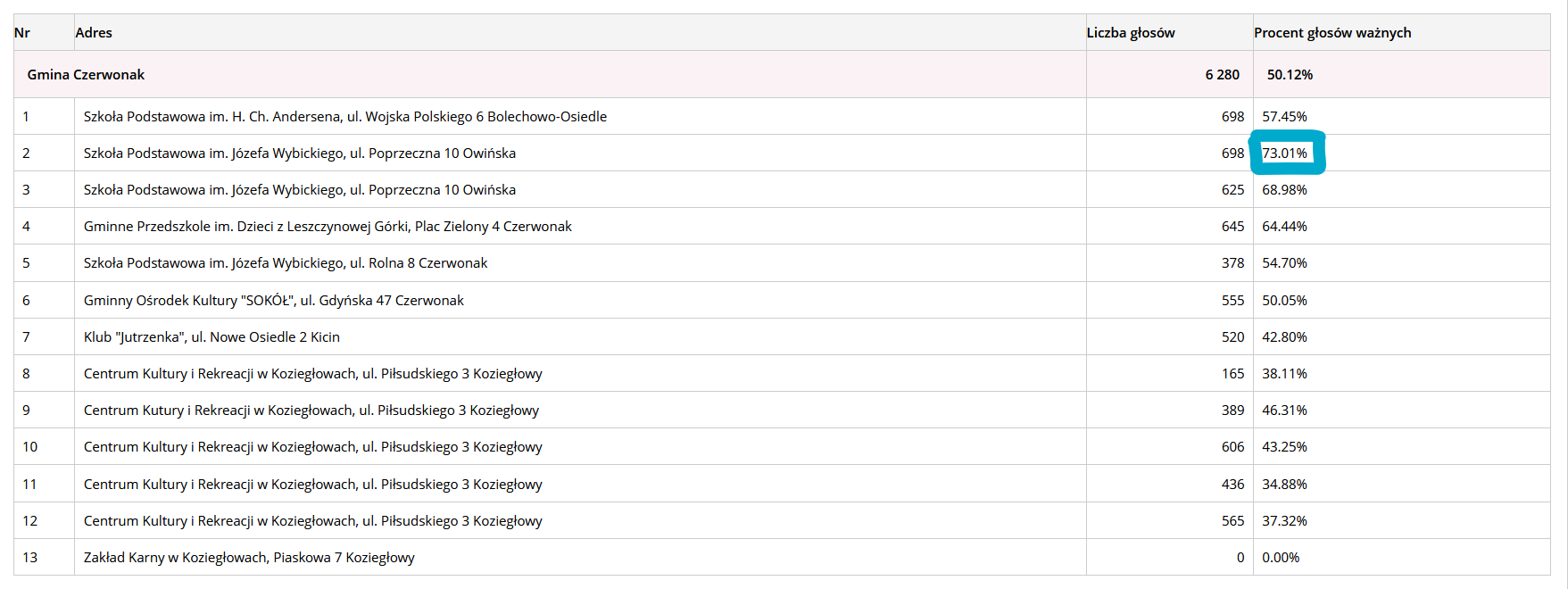This screenshot has width=1568, height=589.
Task: Click the percentage '68.98%'
Action: 1284,190
